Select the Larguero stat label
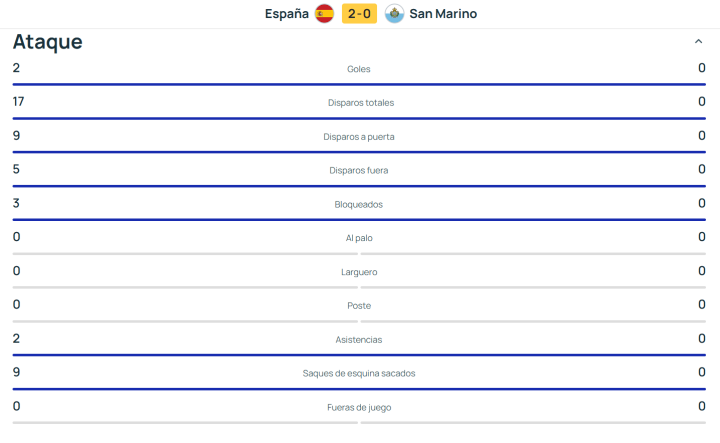Image resolution: width=720 pixels, height=443 pixels. coord(359,272)
